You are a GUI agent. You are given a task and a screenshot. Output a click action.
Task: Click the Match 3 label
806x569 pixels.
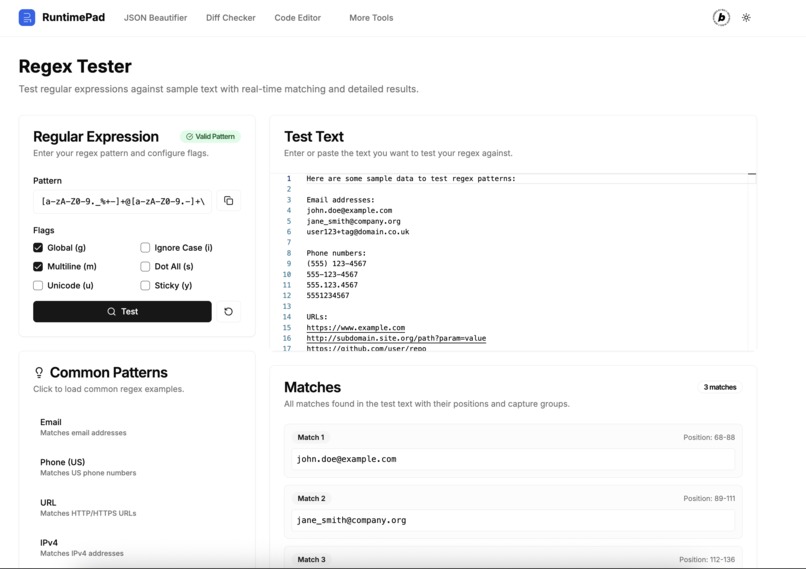pyautogui.click(x=312, y=559)
